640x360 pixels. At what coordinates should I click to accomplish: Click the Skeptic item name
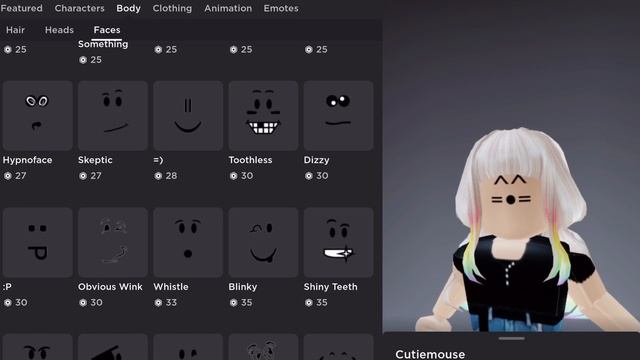tap(95, 160)
